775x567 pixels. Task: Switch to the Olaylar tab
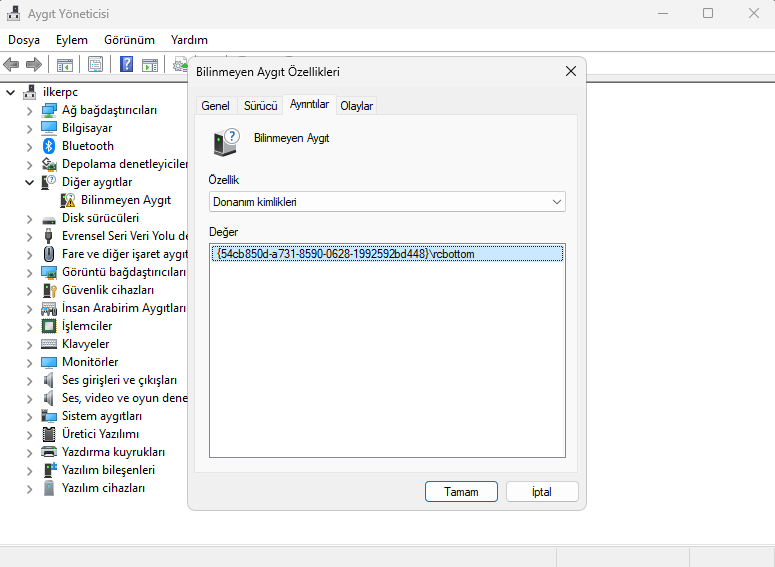356,106
